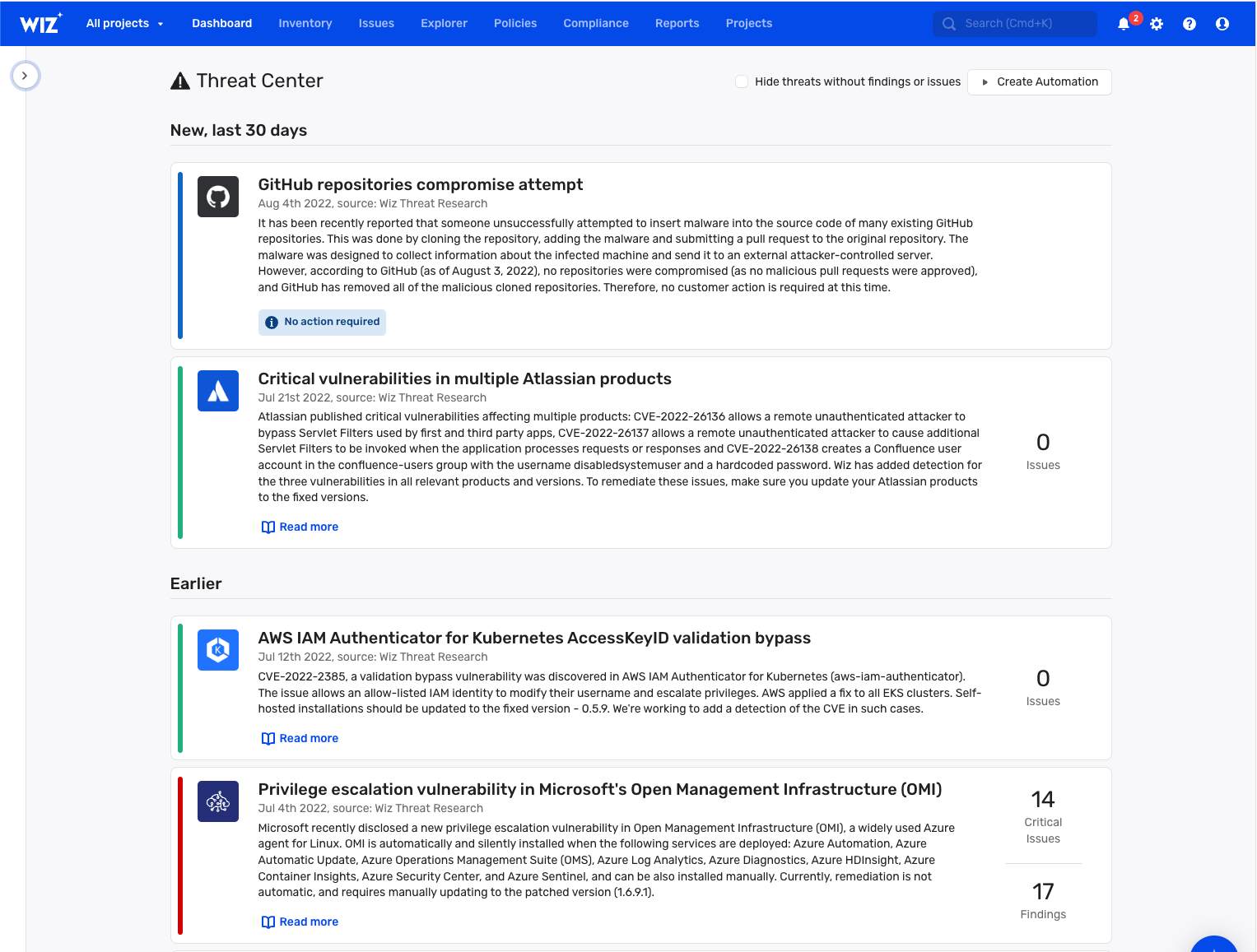Image resolution: width=1257 pixels, height=952 pixels.
Task: Click the 0 Issues count for AWS IAM
Action: (1043, 688)
